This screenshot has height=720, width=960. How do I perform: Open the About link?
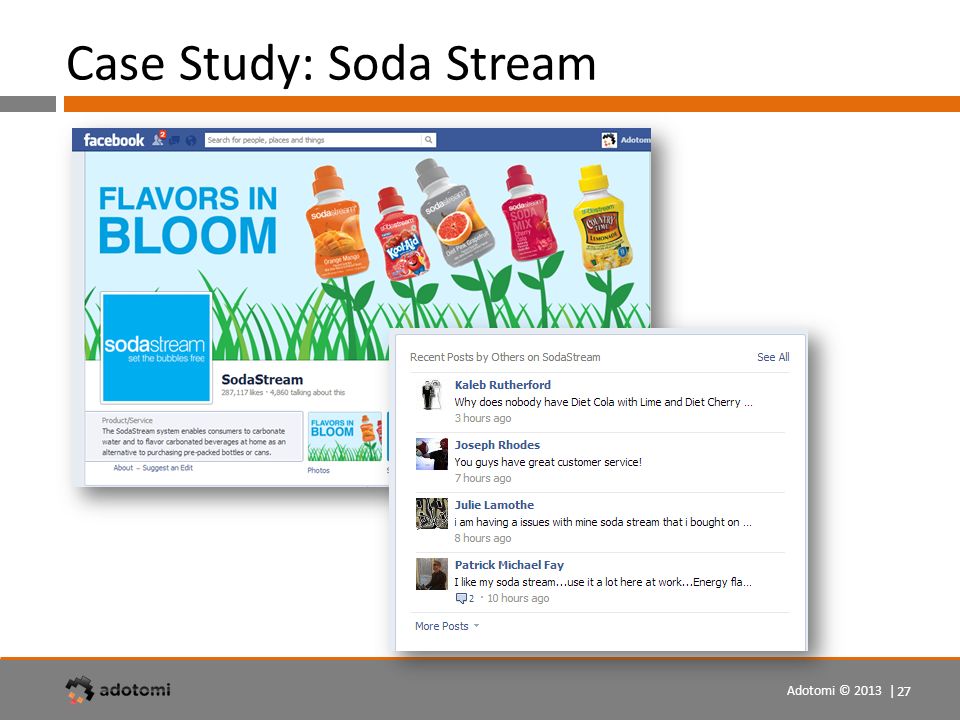[x=123, y=468]
